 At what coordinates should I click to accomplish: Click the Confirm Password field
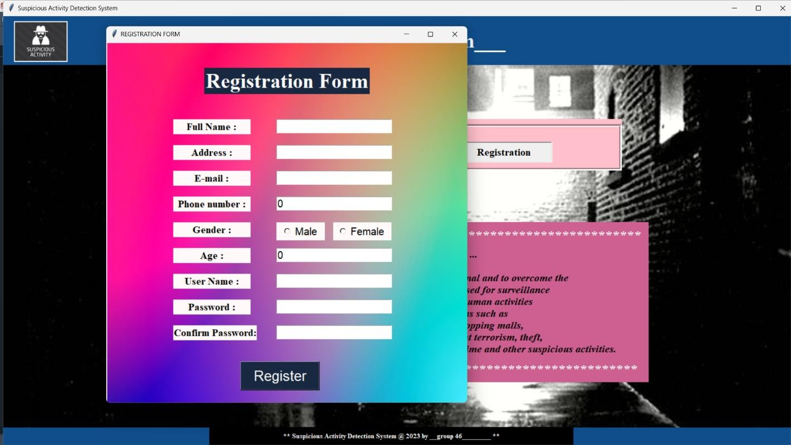[334, 333]
